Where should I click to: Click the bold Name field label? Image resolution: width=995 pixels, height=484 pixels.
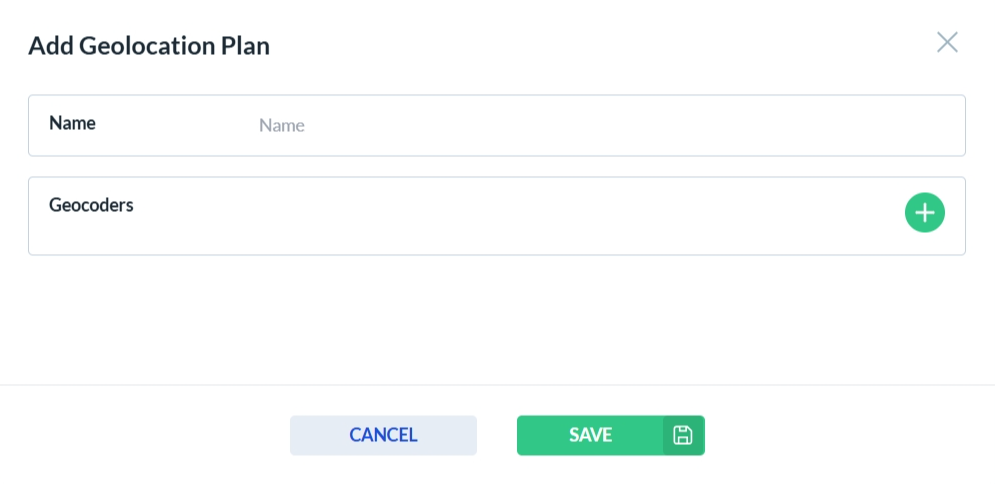pyautogui.click(x=72, y=124)
